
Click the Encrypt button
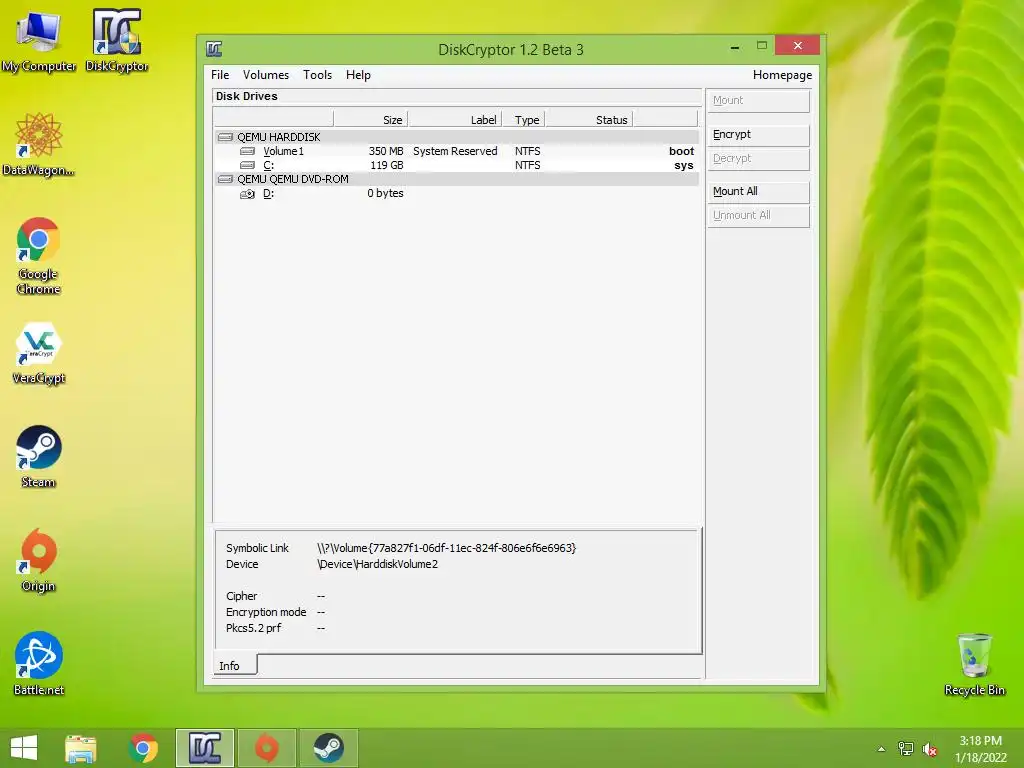coord(759,135)
